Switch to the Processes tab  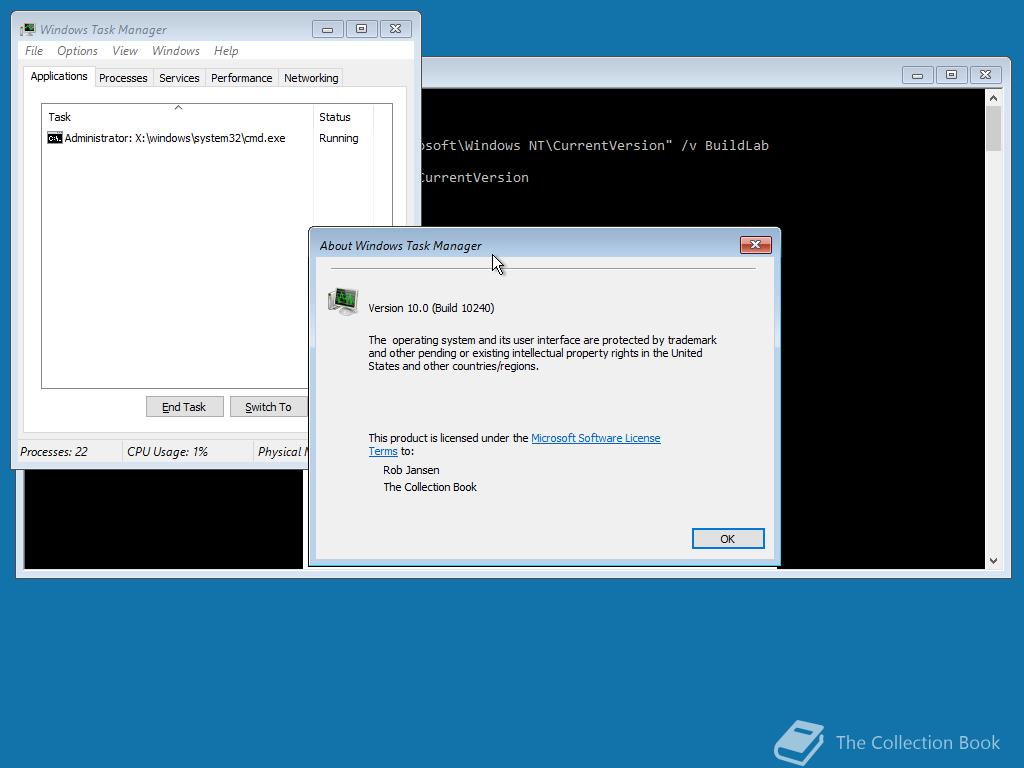click(123, 78)
